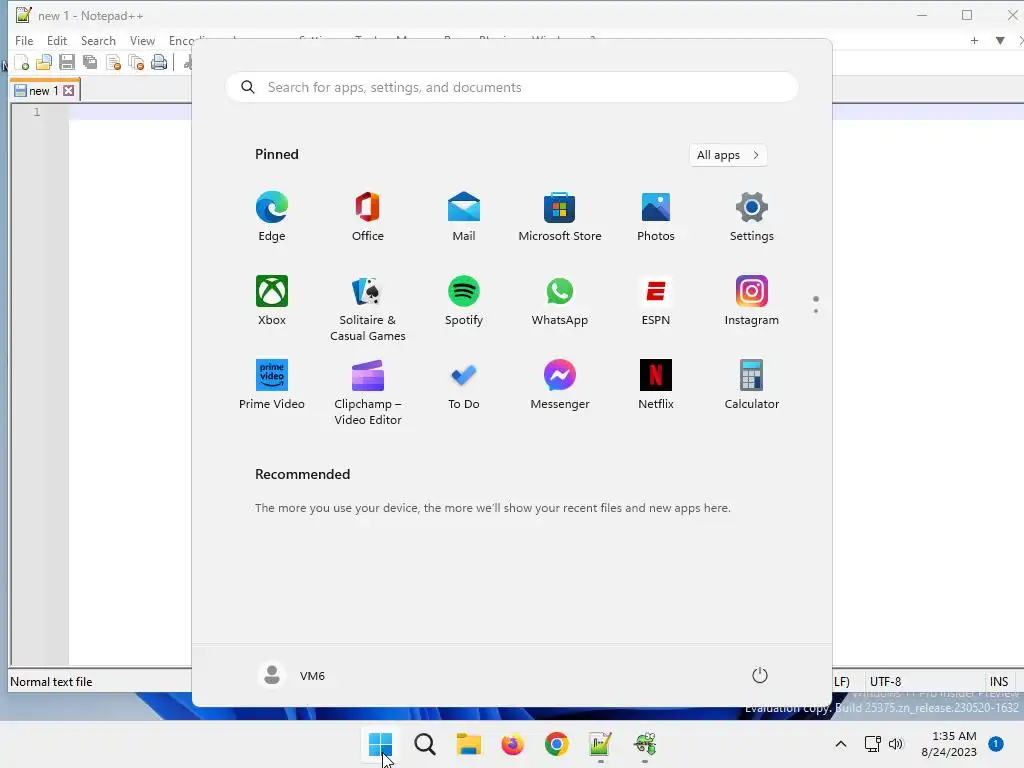Launch Solitaire & Casual Games

(368, 308)
